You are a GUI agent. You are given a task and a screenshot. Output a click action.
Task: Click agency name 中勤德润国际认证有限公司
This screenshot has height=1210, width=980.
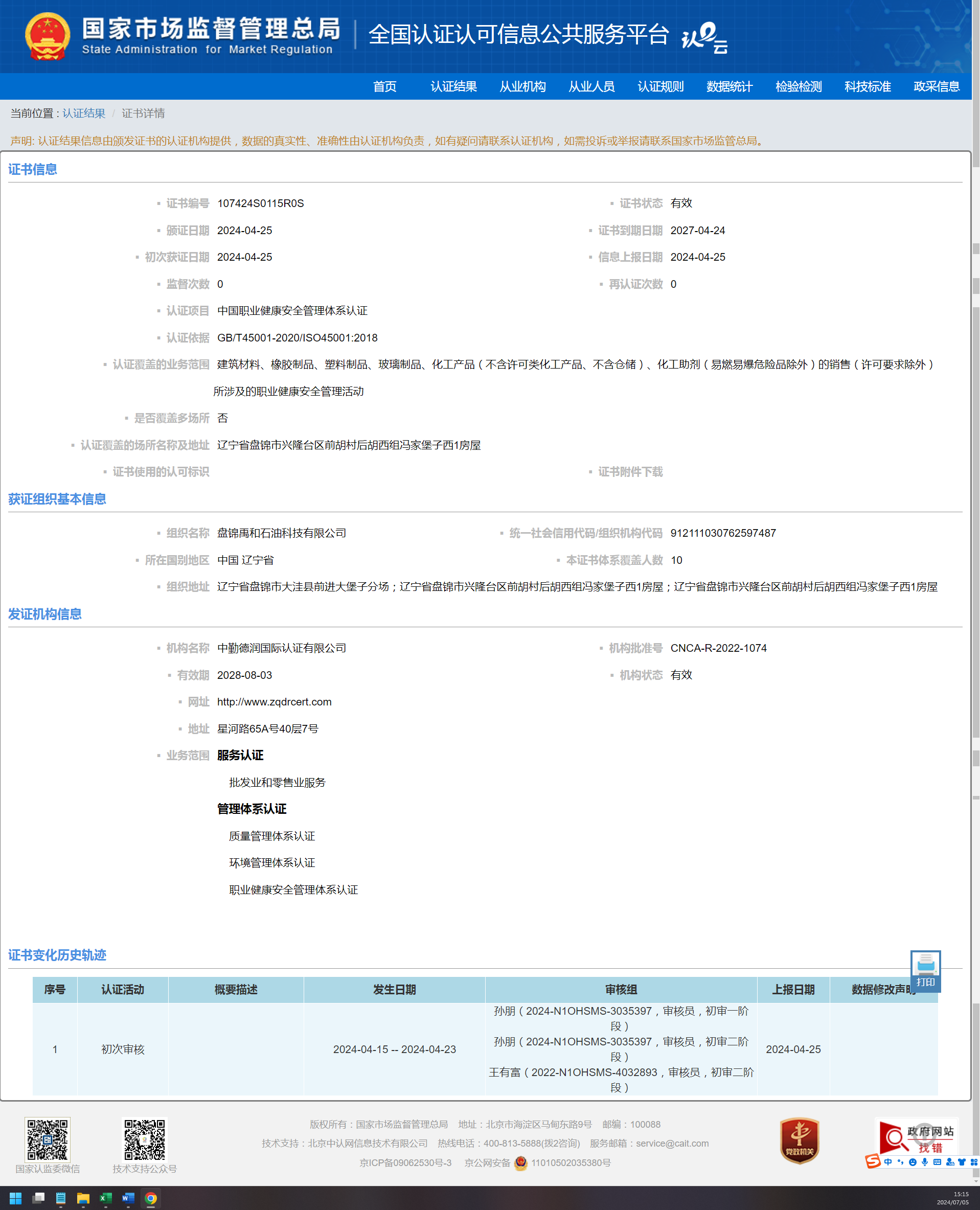click(x=282, y=648)
